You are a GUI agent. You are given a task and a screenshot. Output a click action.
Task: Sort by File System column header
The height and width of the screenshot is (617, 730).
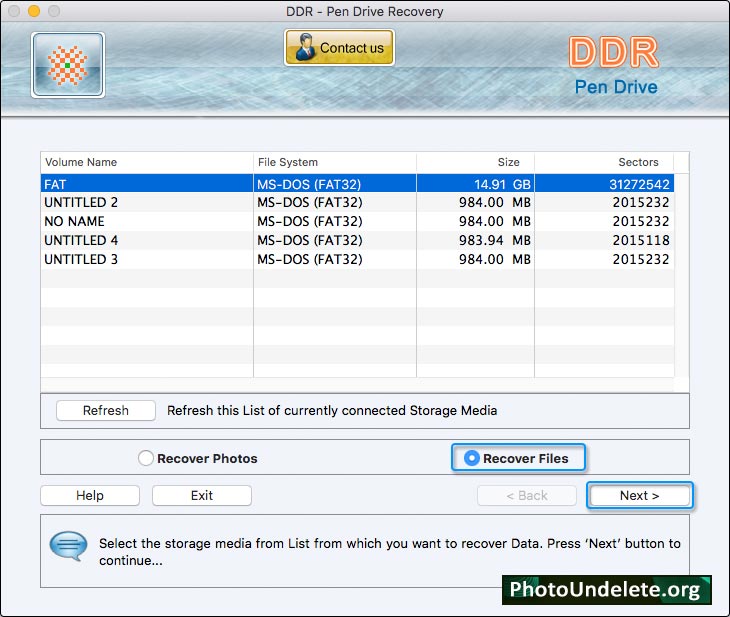point(335,163)
